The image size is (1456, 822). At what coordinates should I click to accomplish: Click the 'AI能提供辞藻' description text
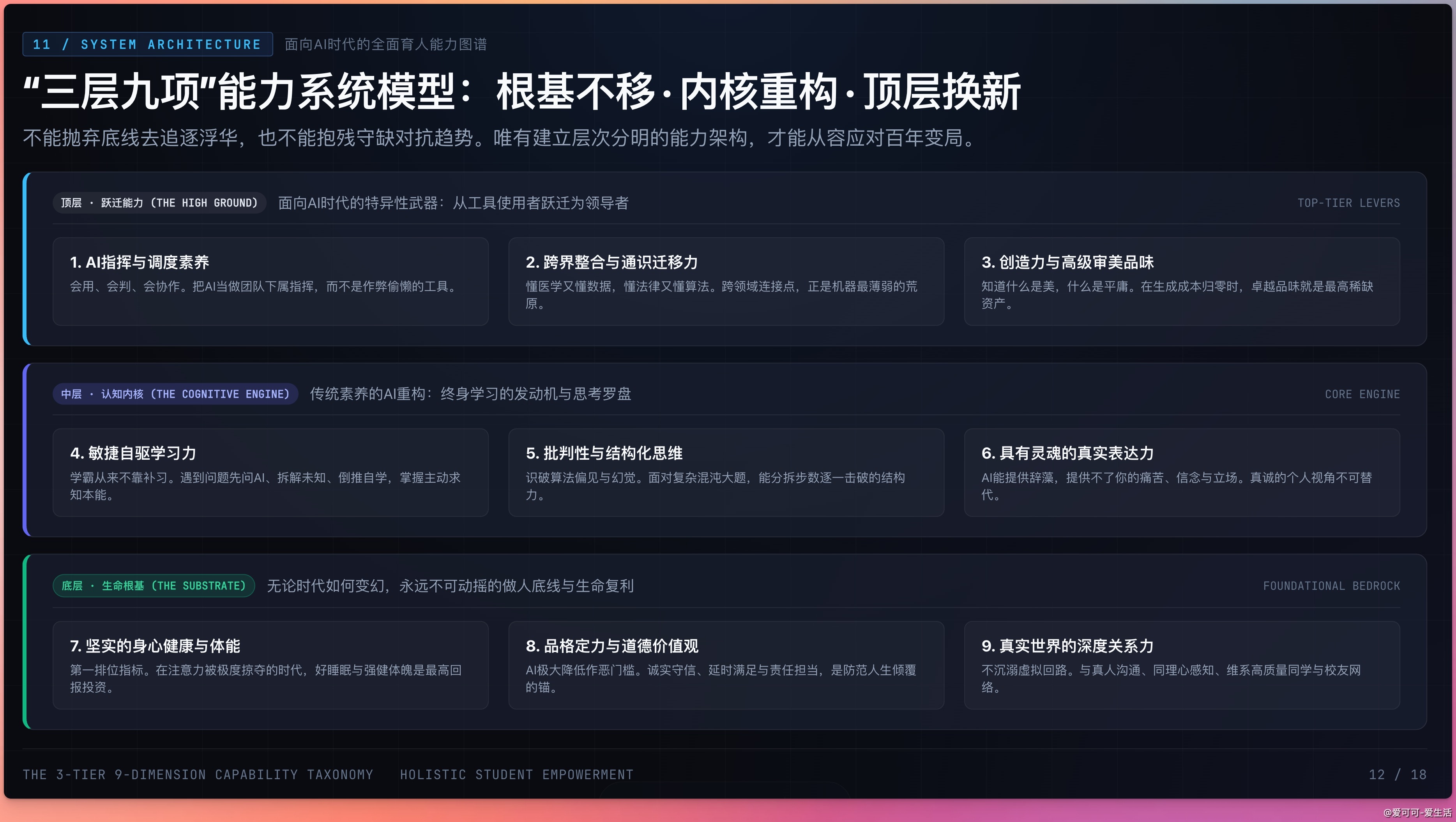(x=1177, y=486)
